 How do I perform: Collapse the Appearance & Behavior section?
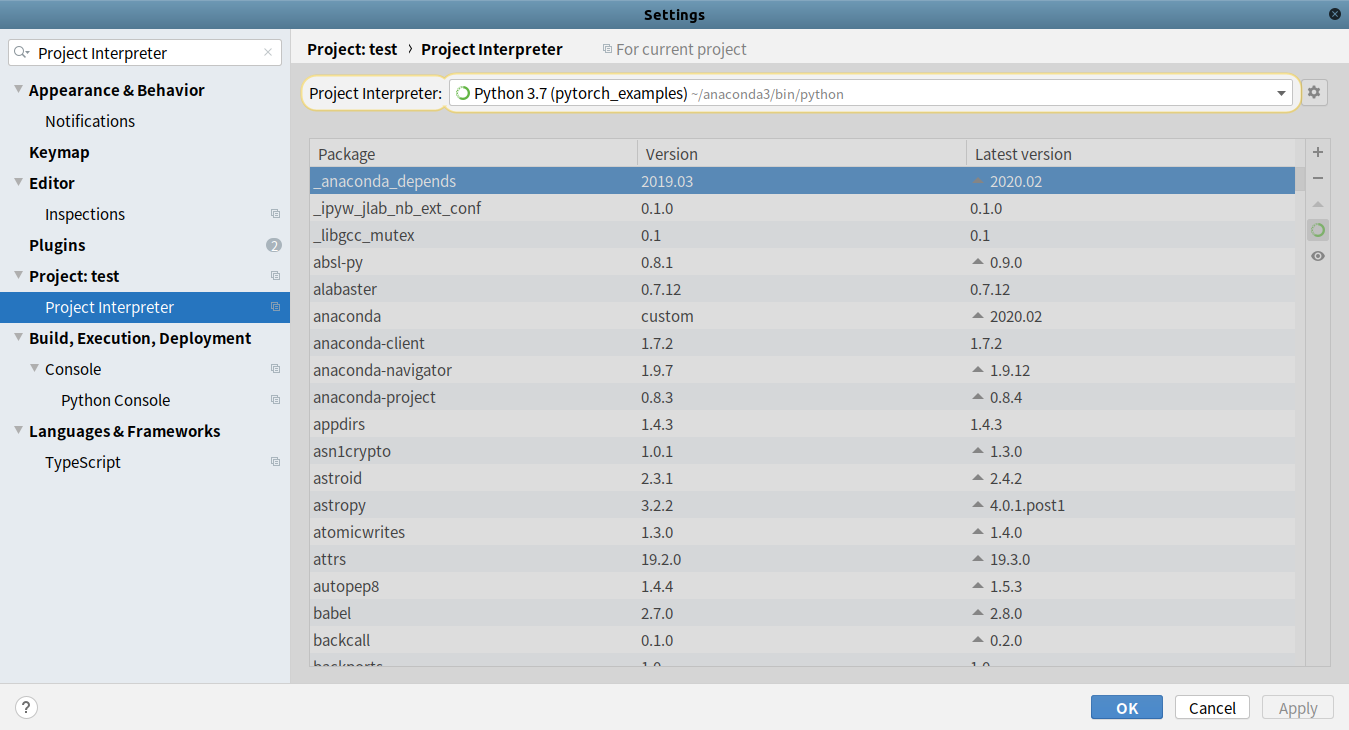click(18, 90)
